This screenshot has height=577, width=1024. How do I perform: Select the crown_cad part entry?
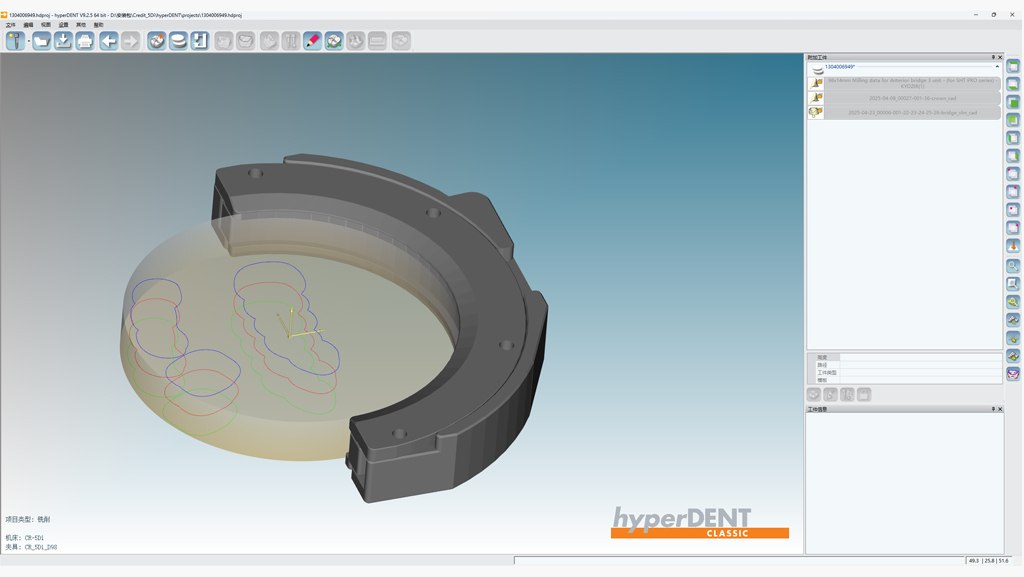[912, 98]
